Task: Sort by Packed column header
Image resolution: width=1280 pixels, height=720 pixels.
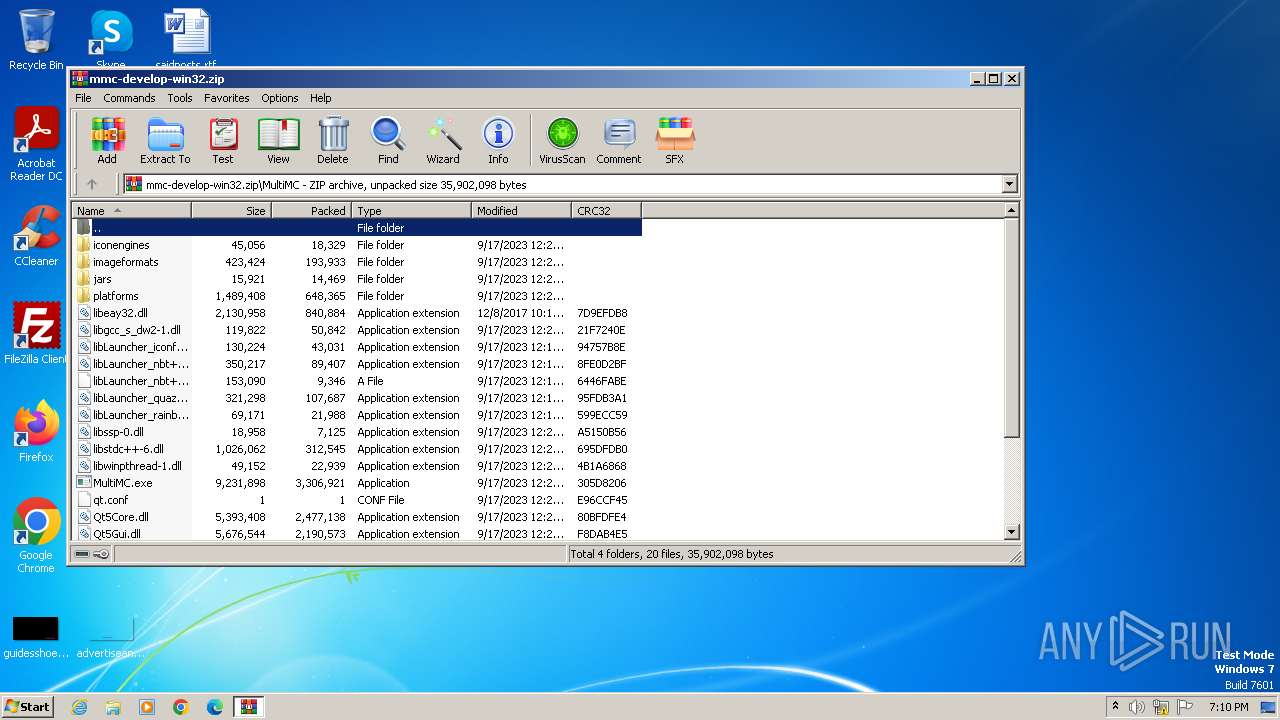Action: (311, 211)
